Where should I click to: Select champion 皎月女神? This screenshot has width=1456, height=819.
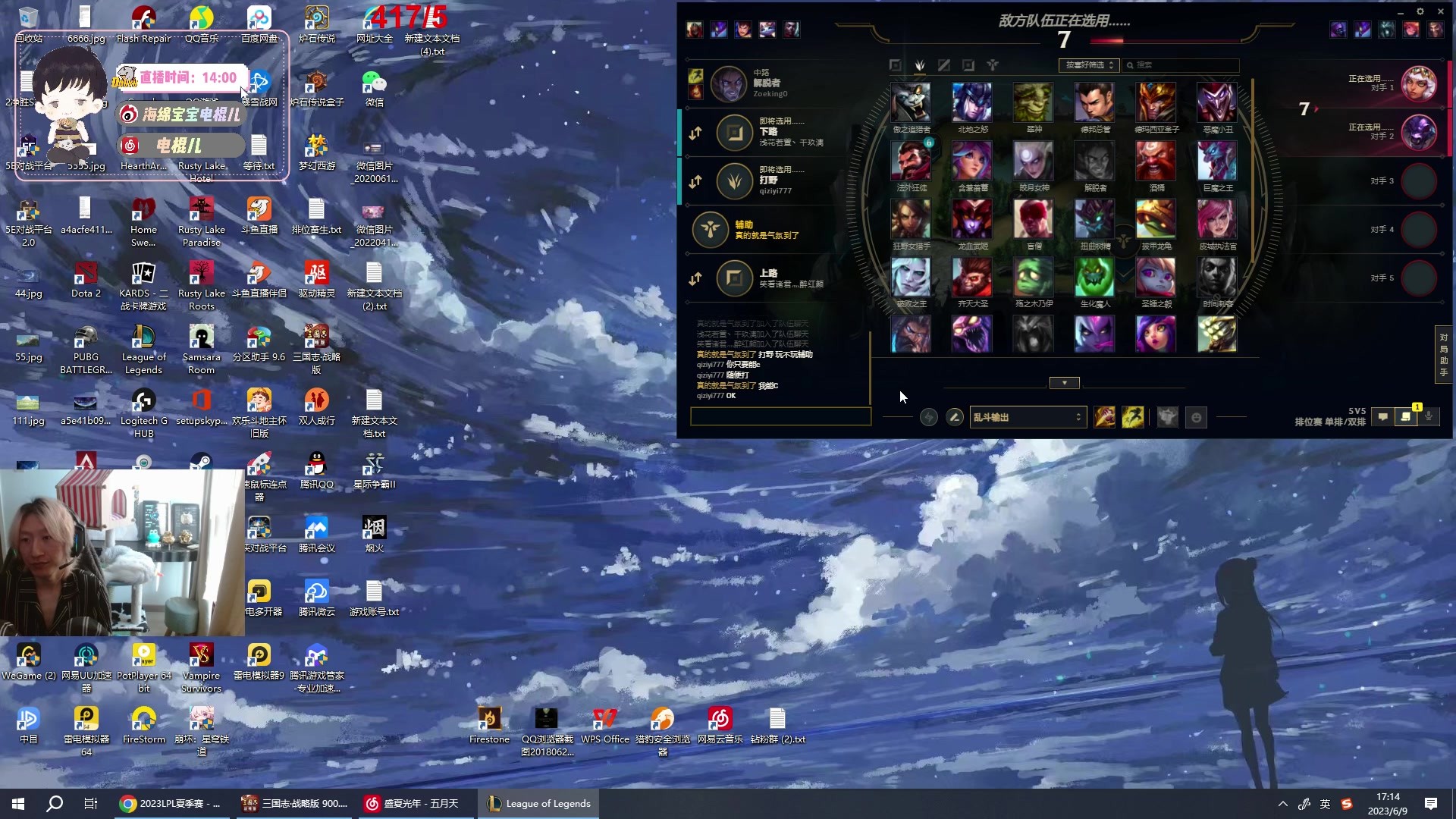click(1034, 161)
